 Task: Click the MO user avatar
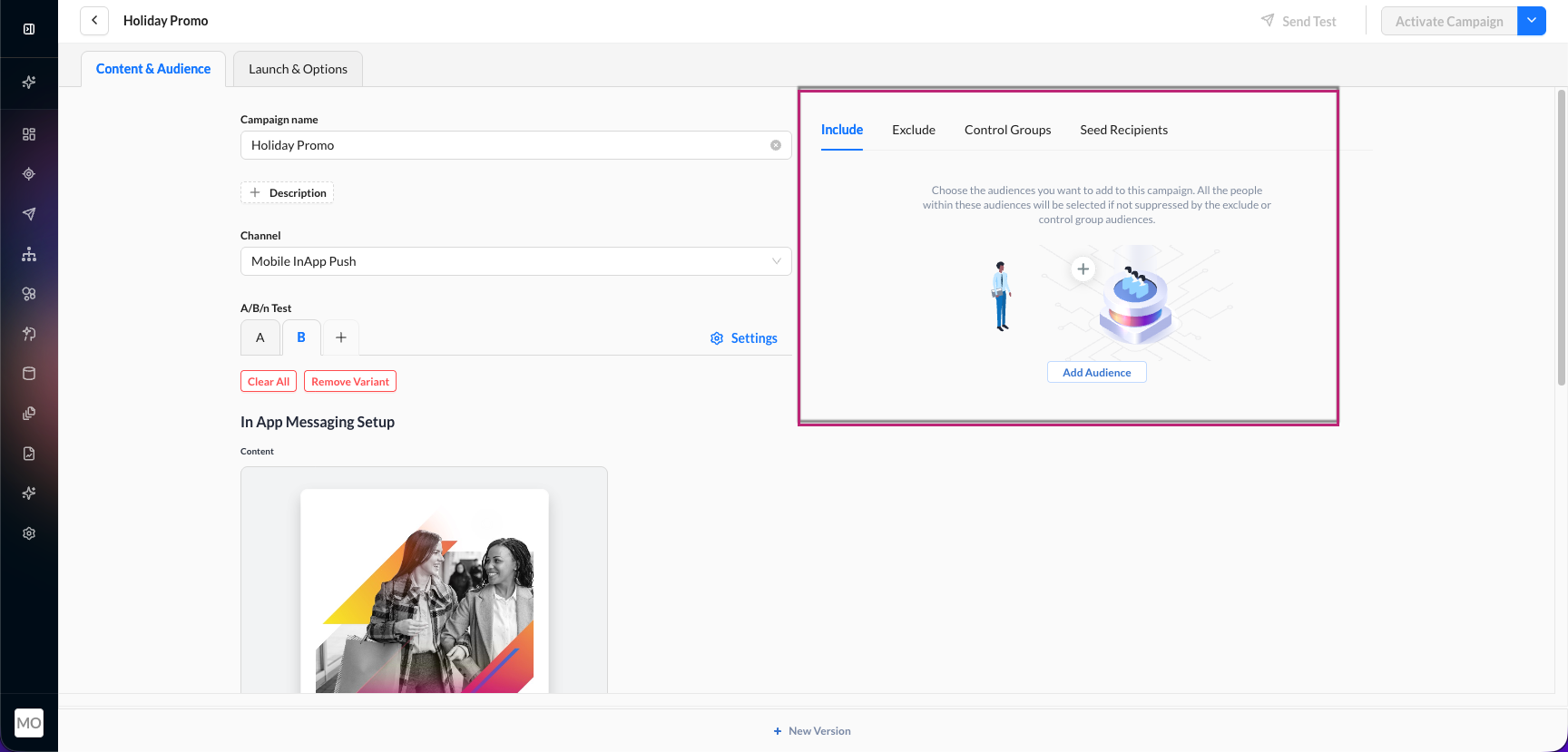29,723
